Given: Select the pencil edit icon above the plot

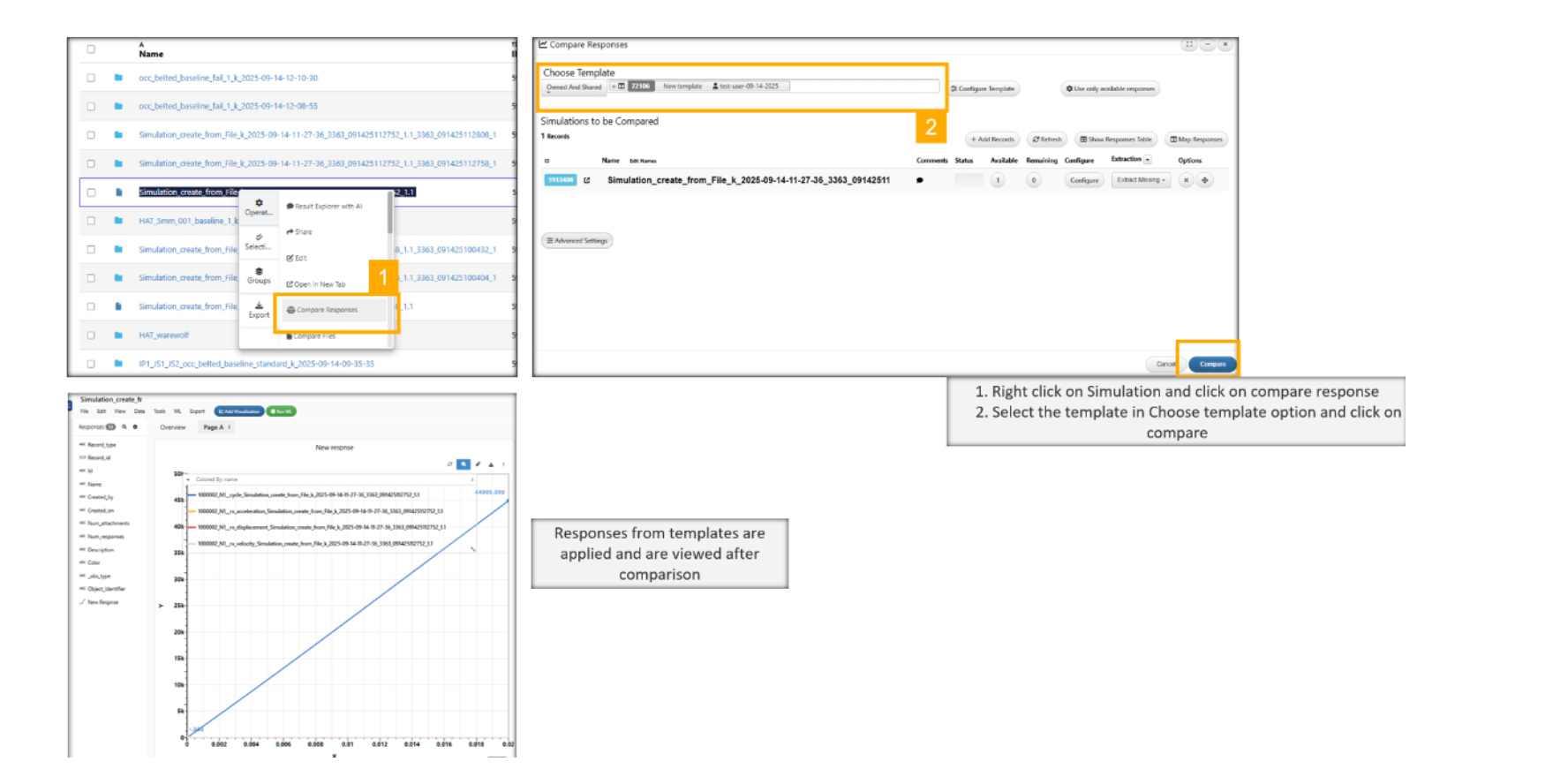Looking at the screenshot, I should click(478, 464).
